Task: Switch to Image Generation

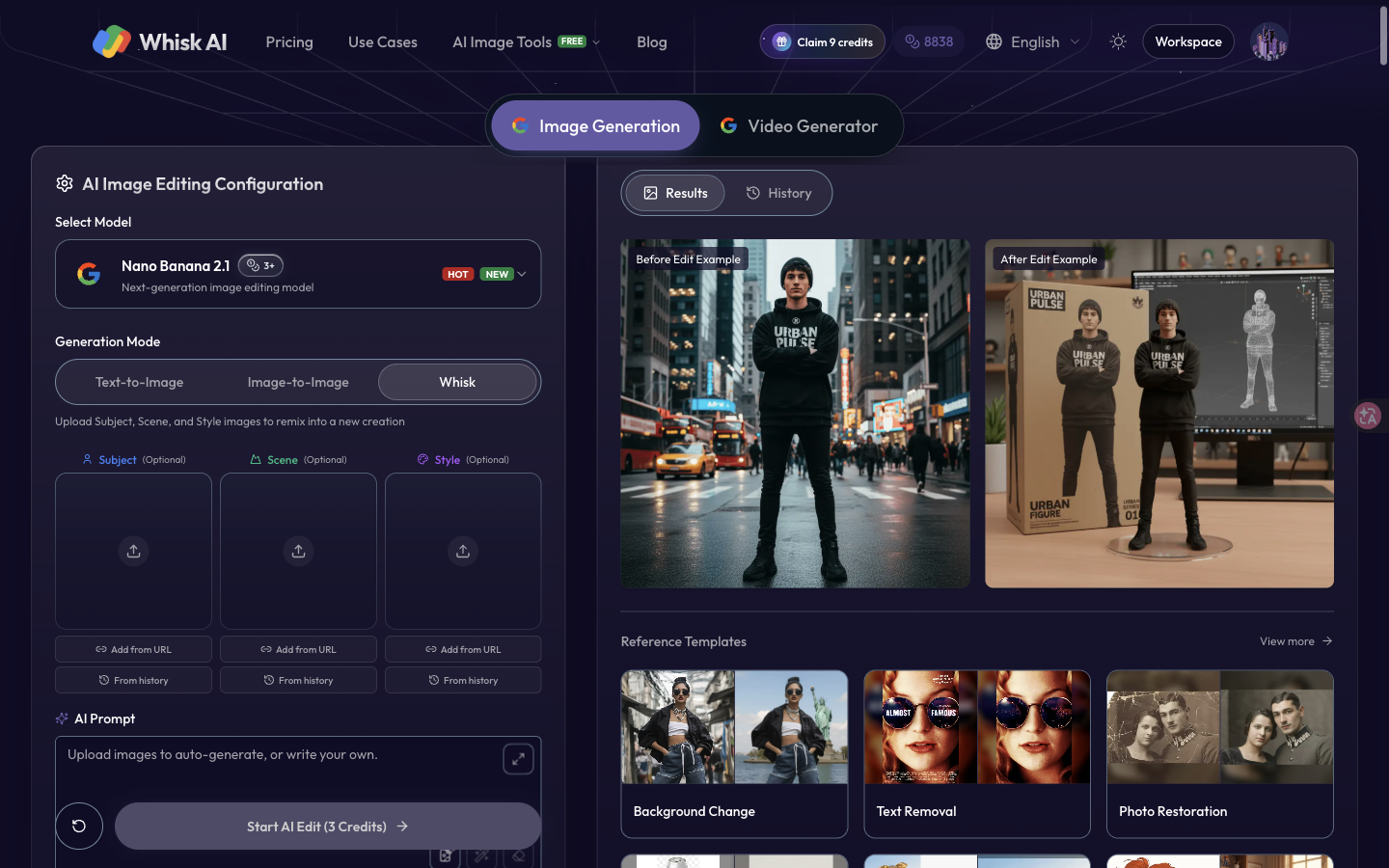Action: click(x=595, y=125)
